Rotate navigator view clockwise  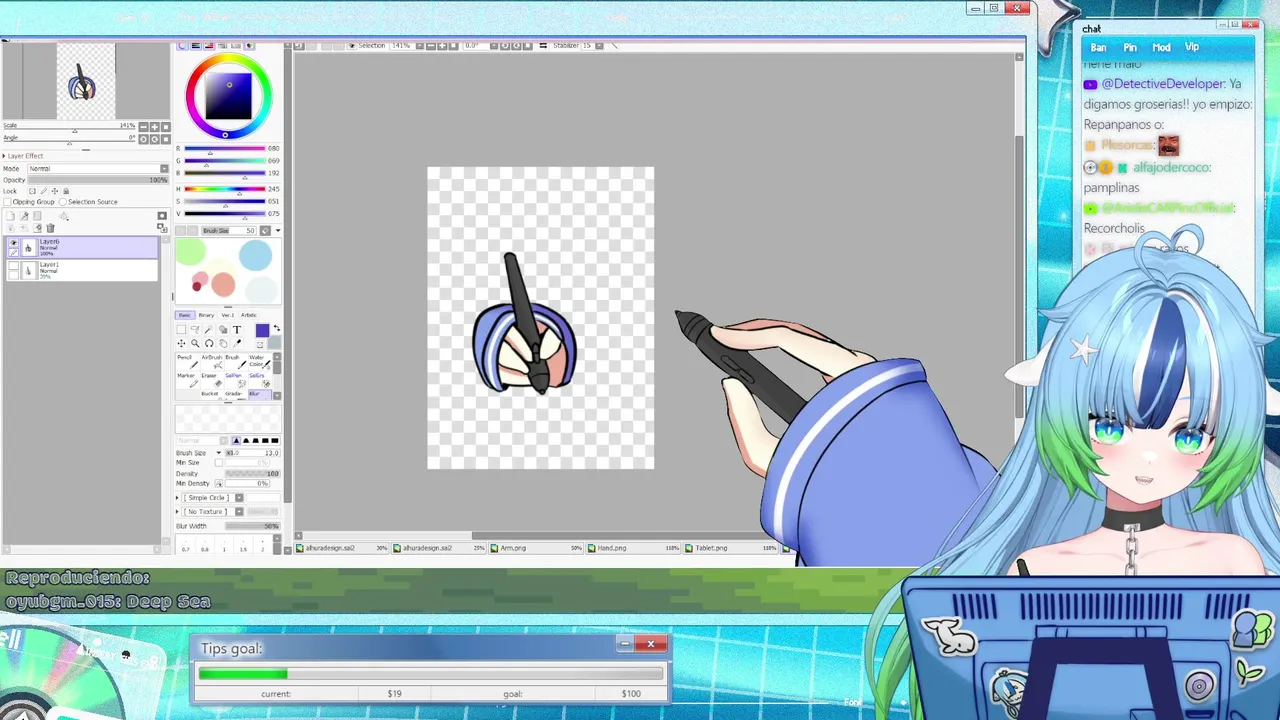[155, 139]
